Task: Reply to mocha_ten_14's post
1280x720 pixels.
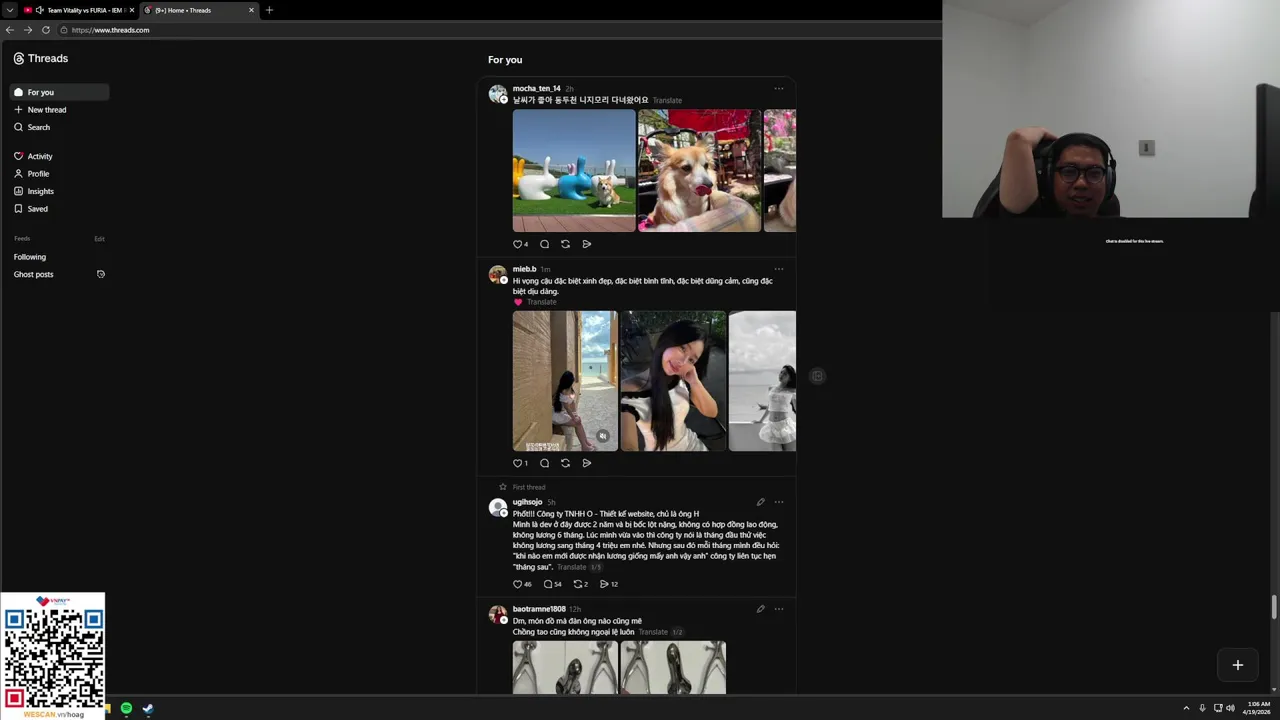Action: pyautogui.click(x=544, y=244)
